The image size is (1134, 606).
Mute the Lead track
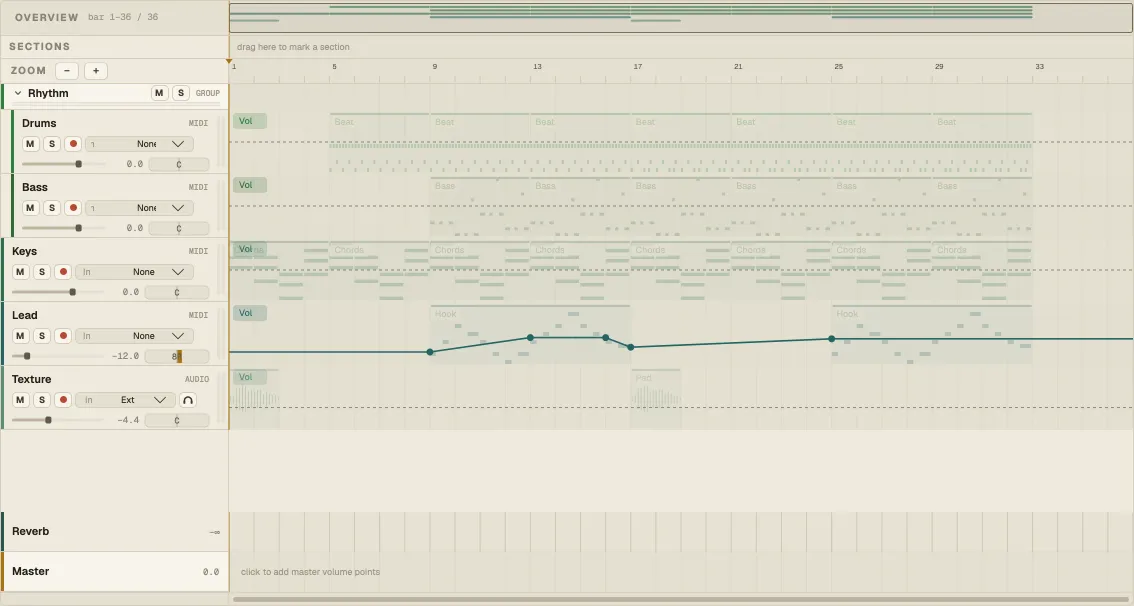20,336
